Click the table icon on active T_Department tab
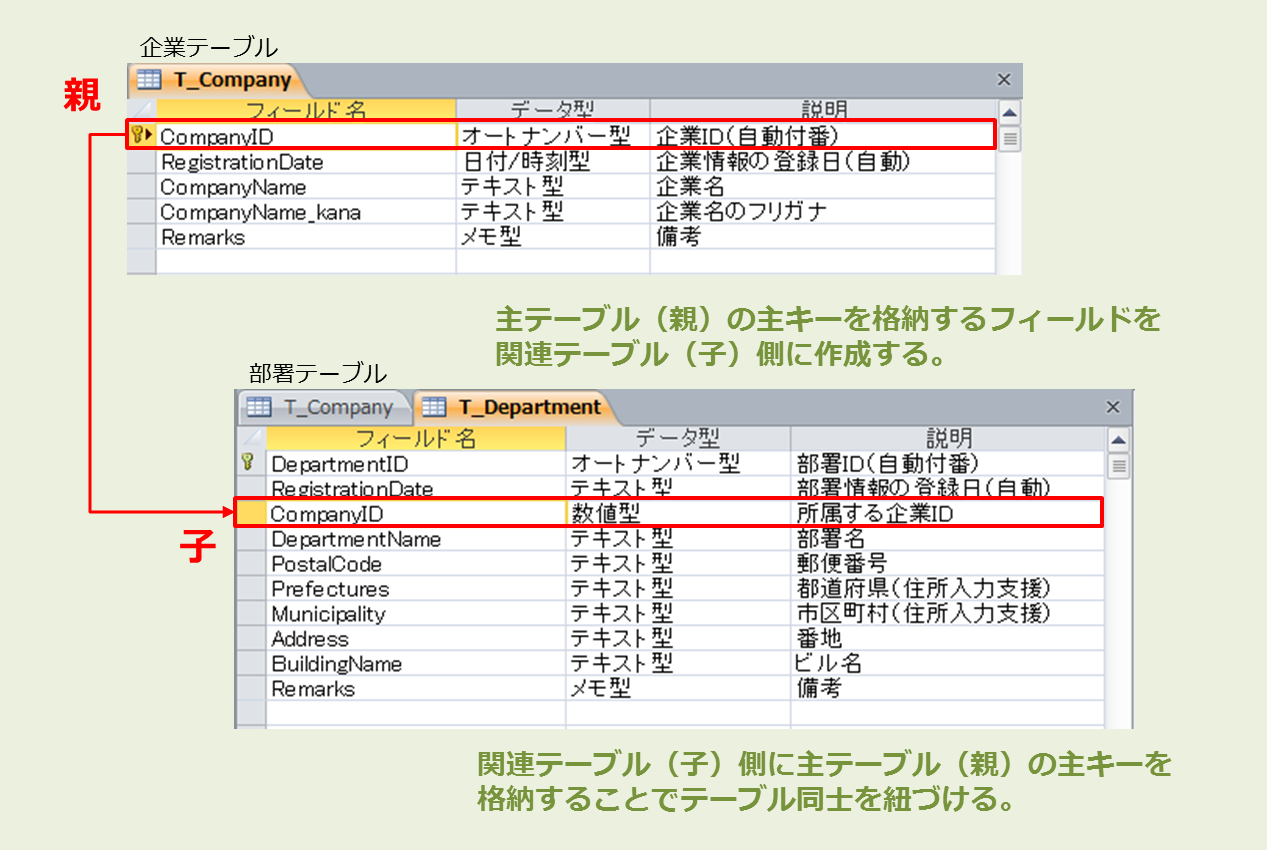 434,407
